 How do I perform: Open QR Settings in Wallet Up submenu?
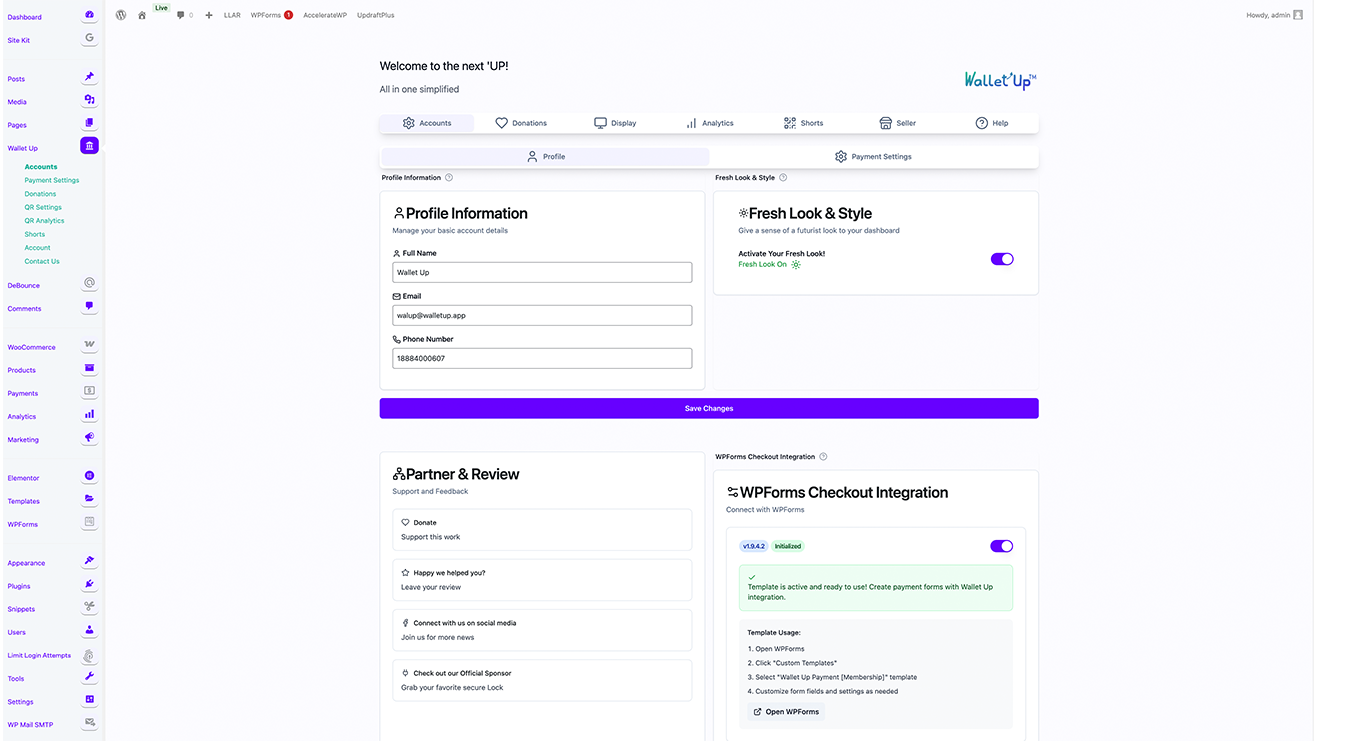43,207
